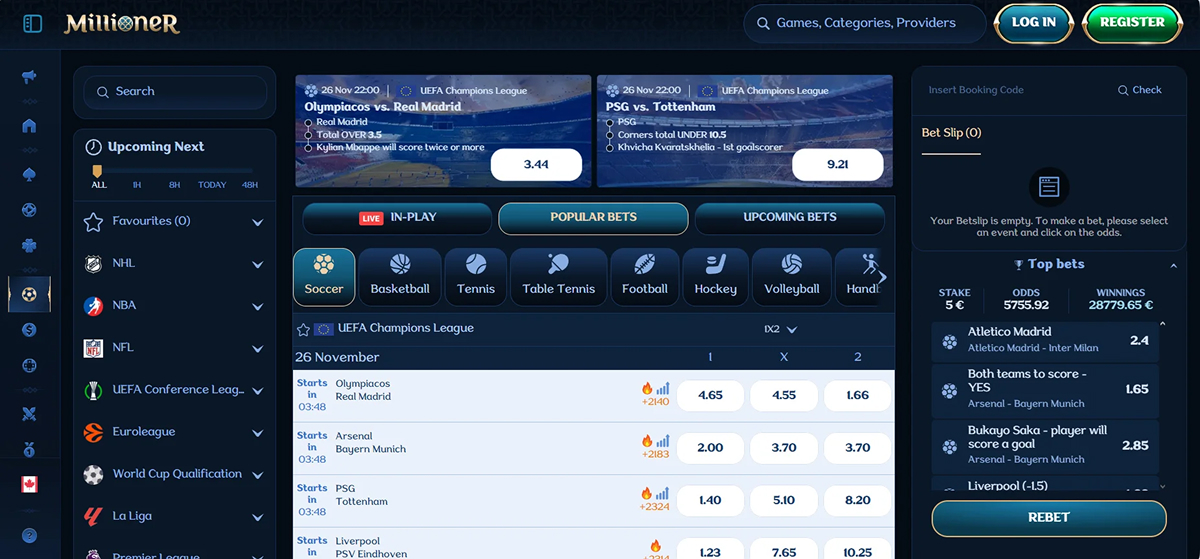This screenshot has height=559, width=1200.
Task: Select the Basketball sport icon
Action: tap(400, 275)
